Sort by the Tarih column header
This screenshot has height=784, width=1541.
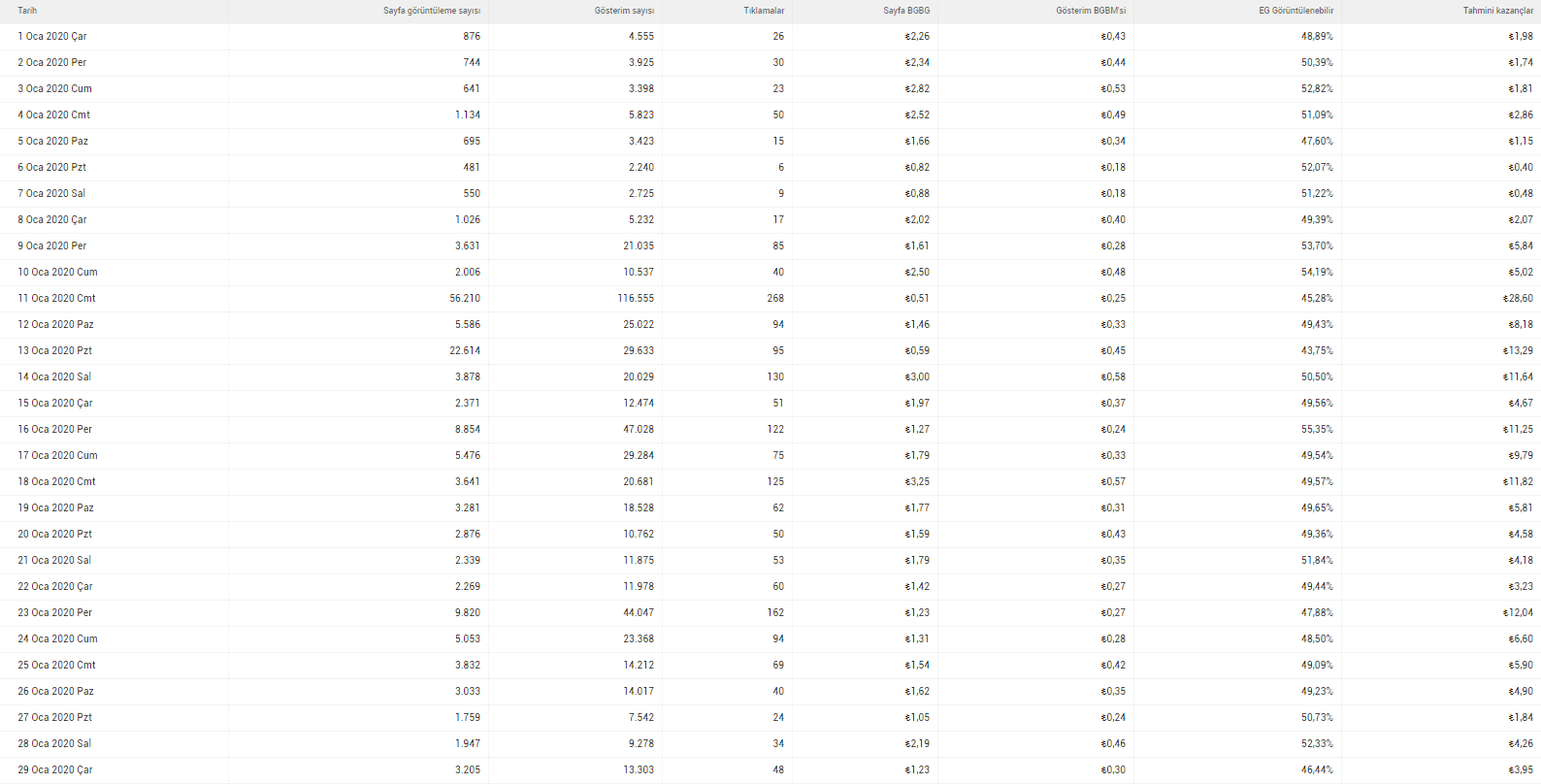click(x=27, y=11)
